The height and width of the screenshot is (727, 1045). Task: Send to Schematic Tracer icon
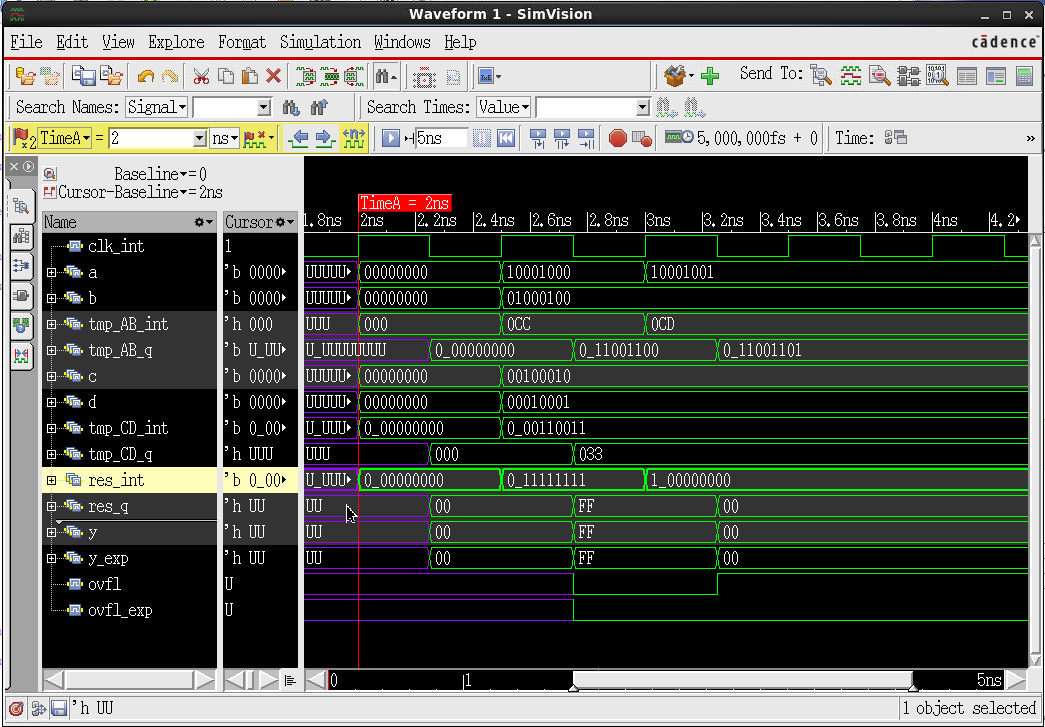pos(908,75)
